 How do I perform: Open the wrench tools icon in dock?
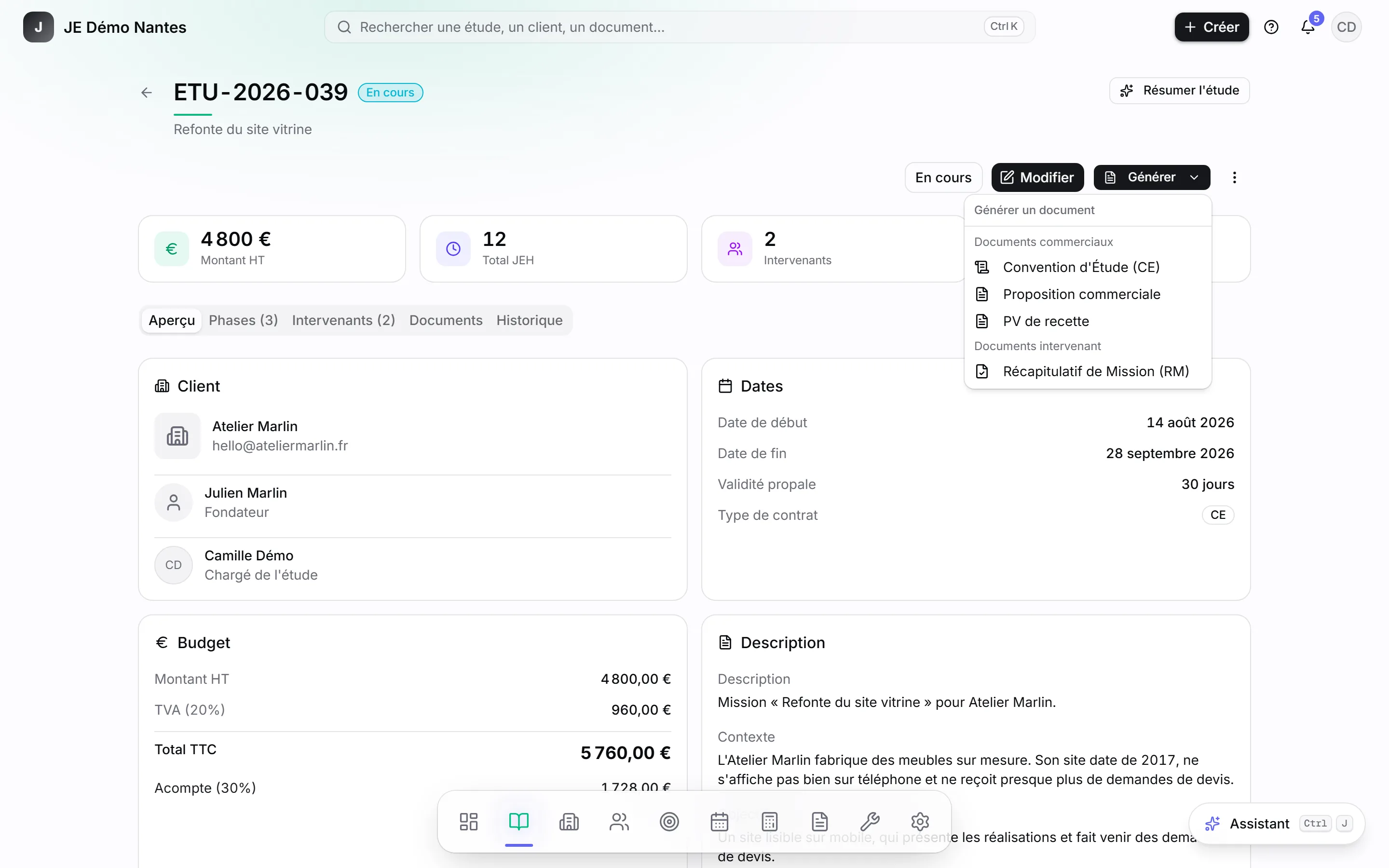tap(870, 822)
